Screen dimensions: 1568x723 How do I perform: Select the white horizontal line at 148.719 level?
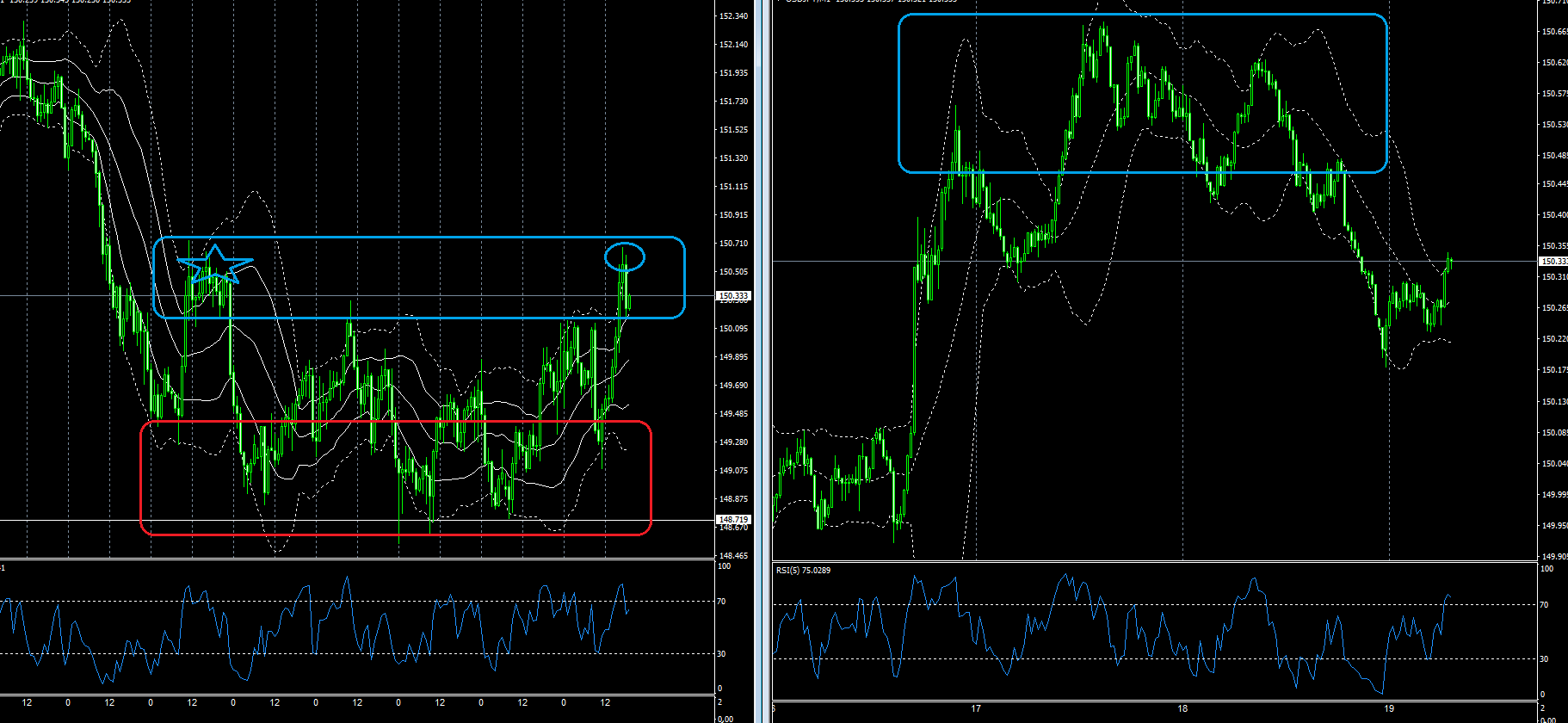357,520
